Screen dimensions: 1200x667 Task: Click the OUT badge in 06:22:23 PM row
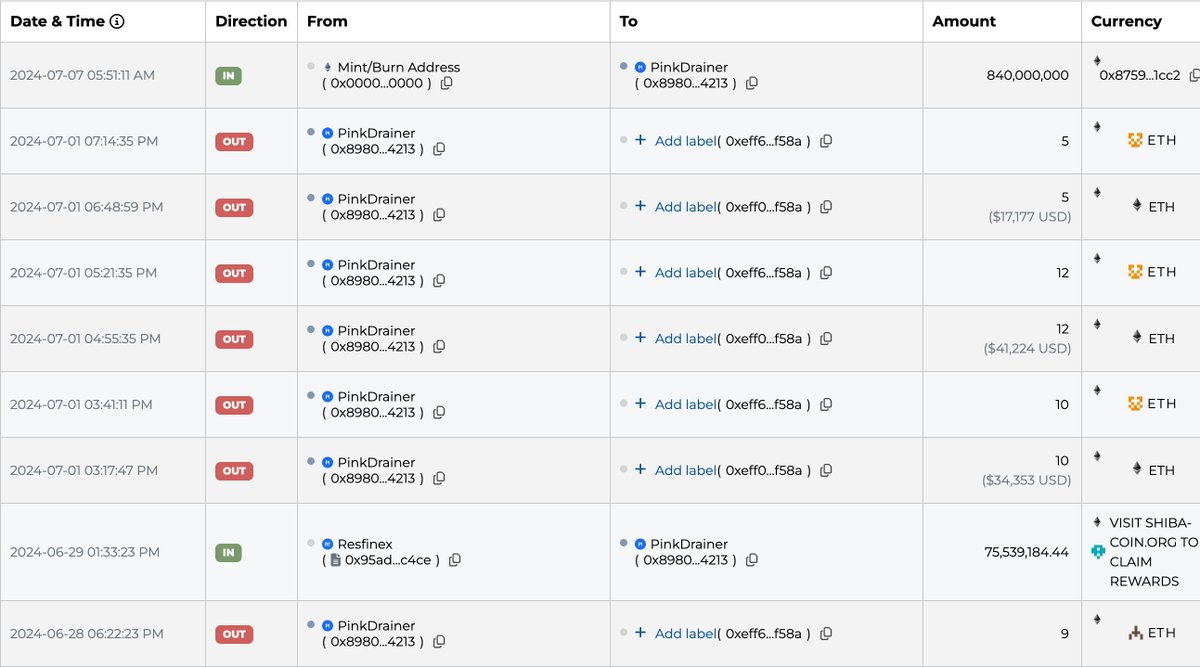(x=234, y=634)
